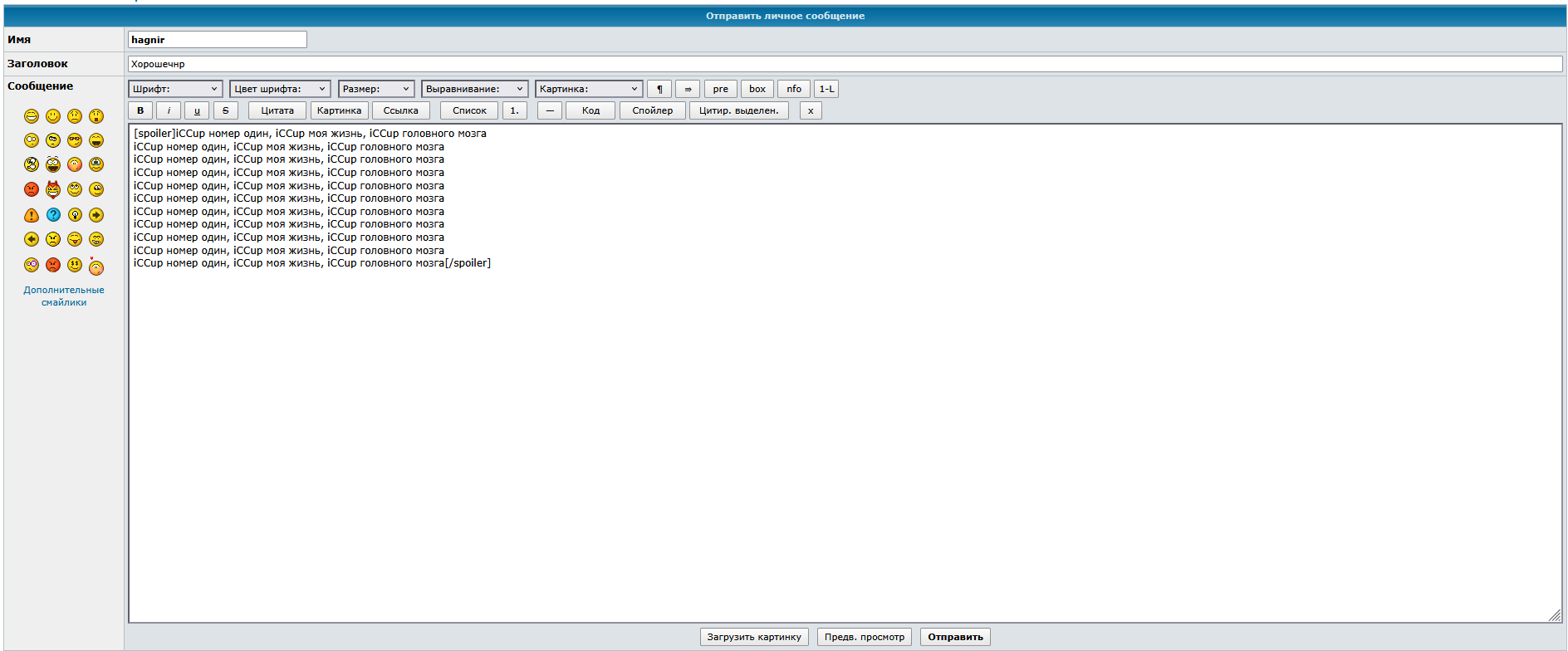
Task: Insert the smiley with heart above
Action: 96,267
